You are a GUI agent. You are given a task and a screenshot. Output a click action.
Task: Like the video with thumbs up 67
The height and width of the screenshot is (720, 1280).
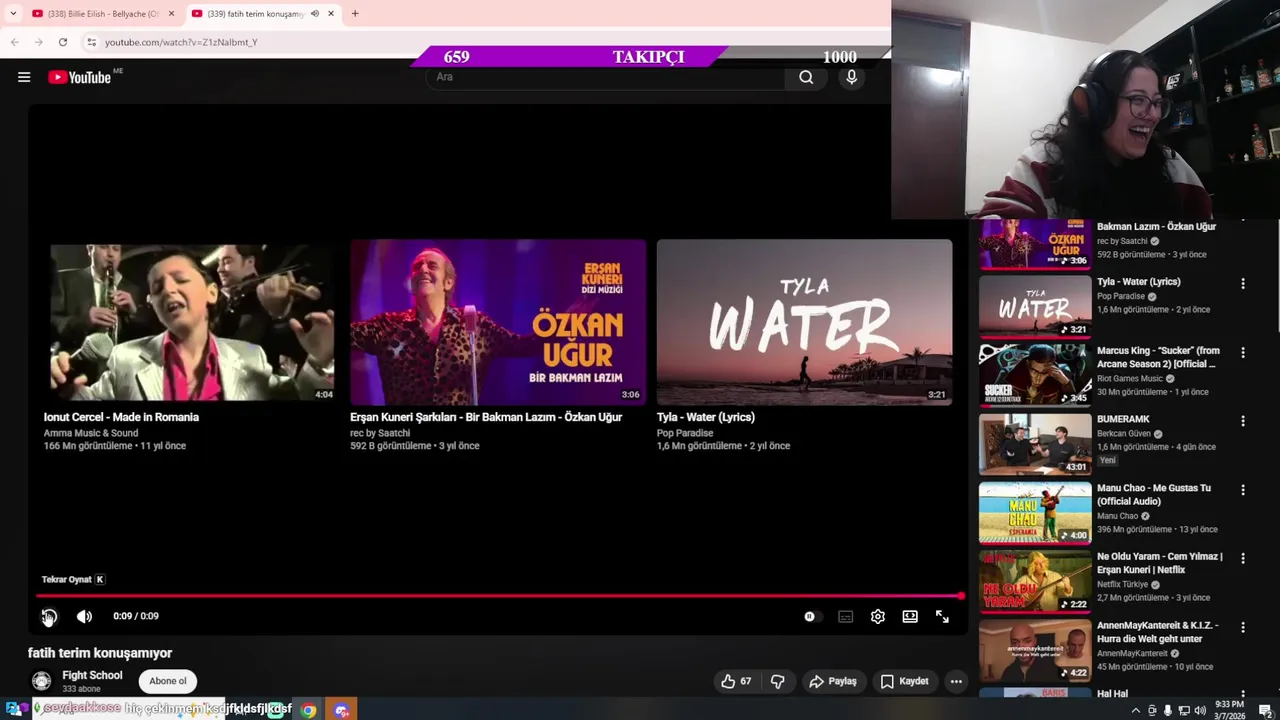pos(736,681)
